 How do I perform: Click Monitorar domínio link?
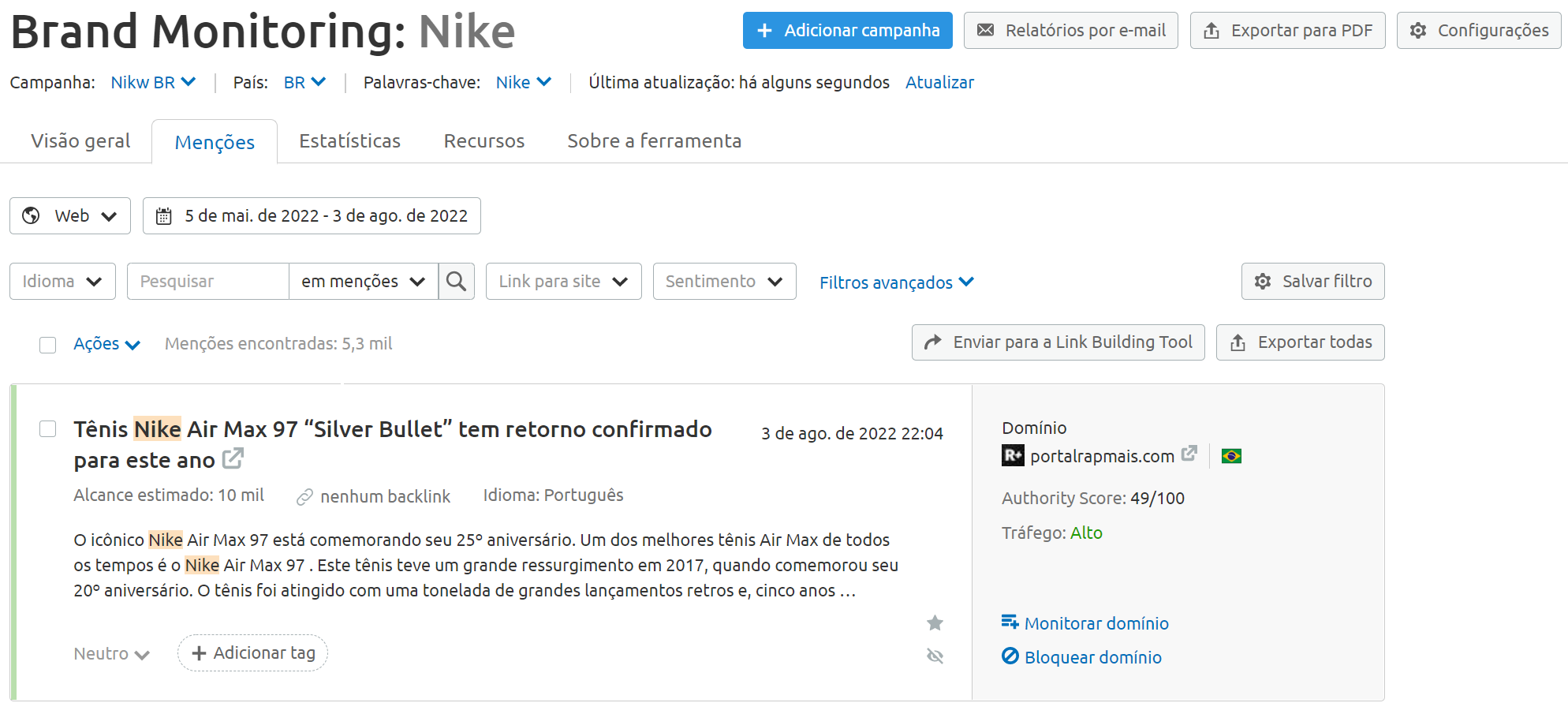1085,623
